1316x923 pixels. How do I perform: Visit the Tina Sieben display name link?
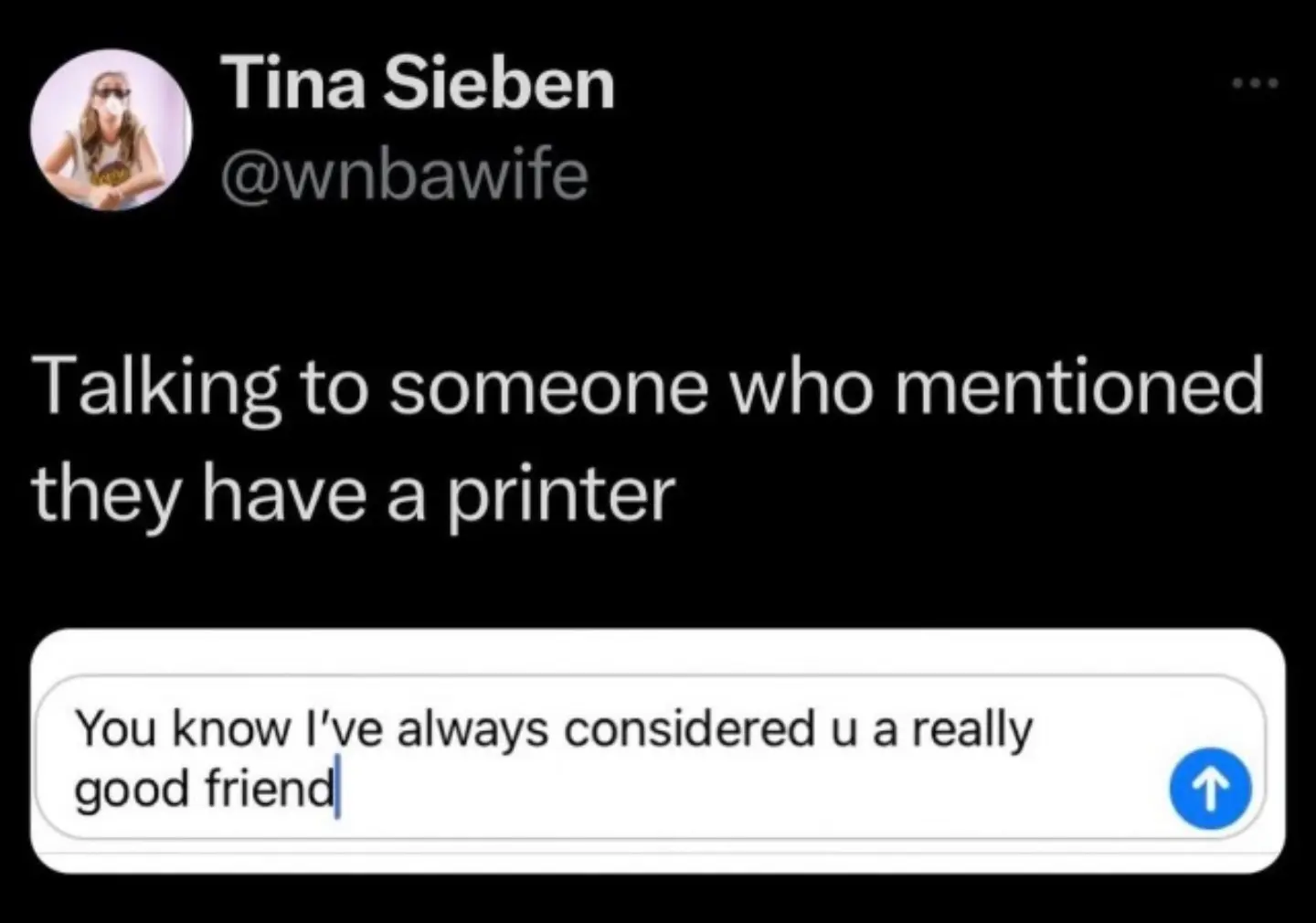[x=419, y=83]
